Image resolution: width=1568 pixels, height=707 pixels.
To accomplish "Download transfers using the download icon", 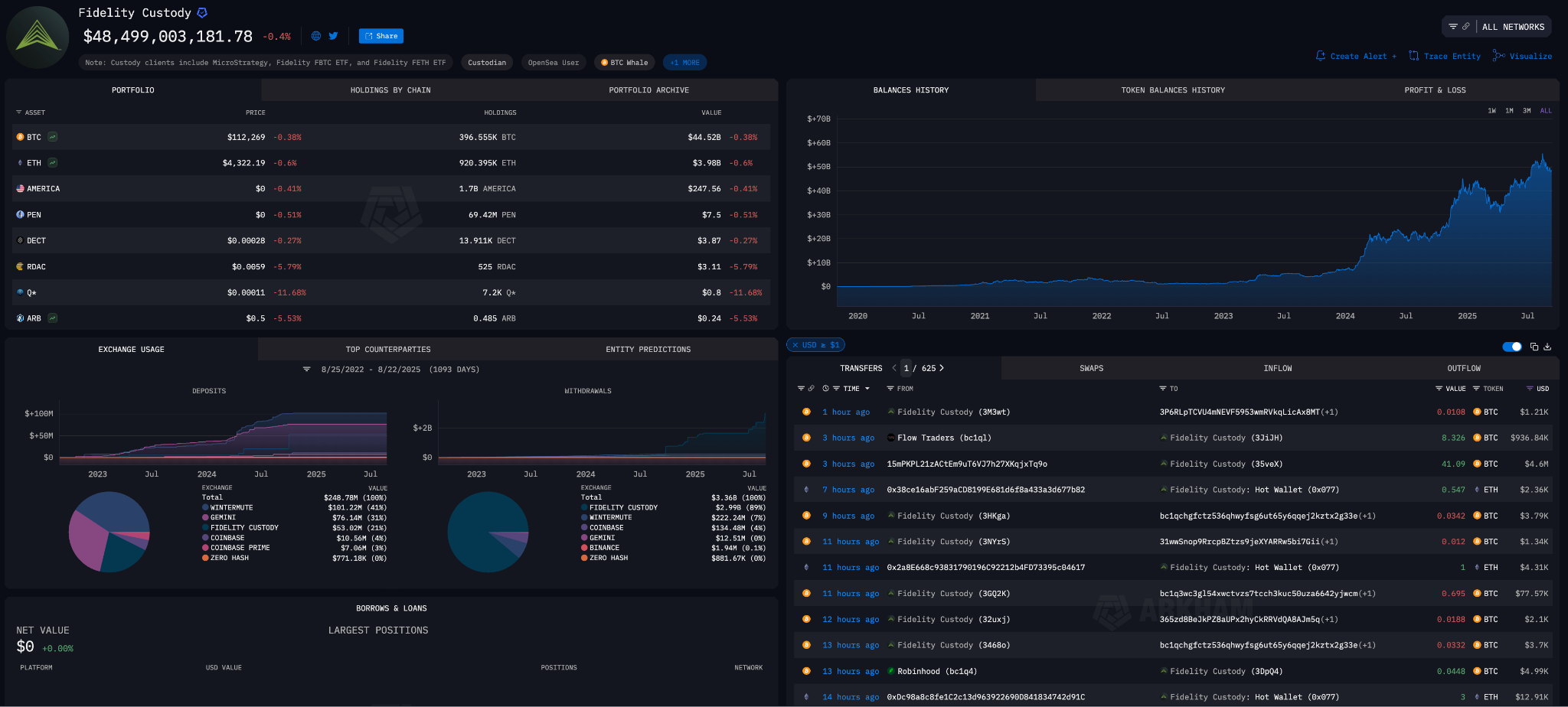I will [1547, 347].
